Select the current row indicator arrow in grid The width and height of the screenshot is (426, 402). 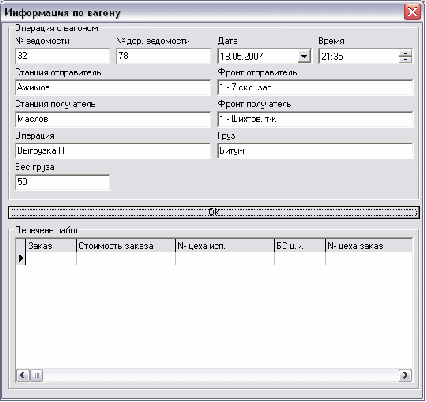[21, 258]
